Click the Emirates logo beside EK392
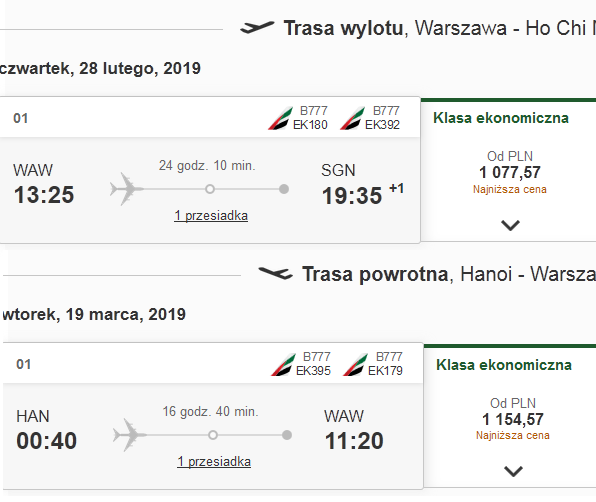The width and height of the screenshot is (596, 502). (x=352, y=118)
